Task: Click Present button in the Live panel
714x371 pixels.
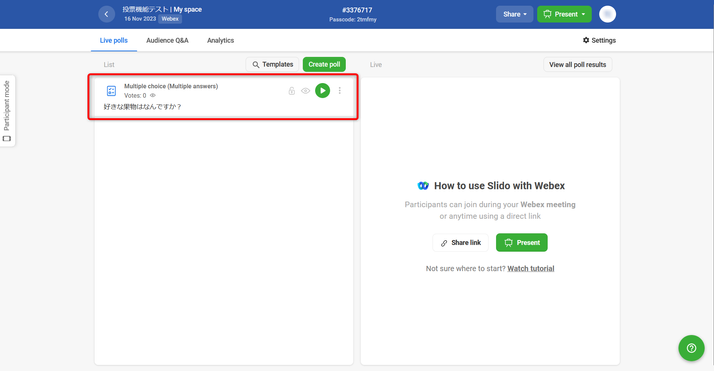Action: [522, 243]
